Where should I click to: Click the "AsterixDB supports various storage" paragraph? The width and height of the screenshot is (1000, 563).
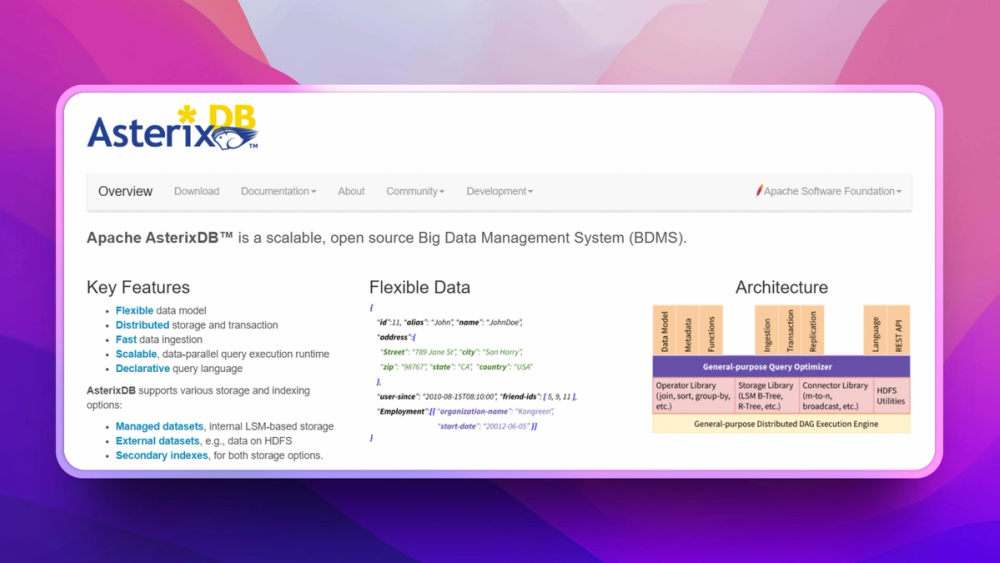(198, 398)
